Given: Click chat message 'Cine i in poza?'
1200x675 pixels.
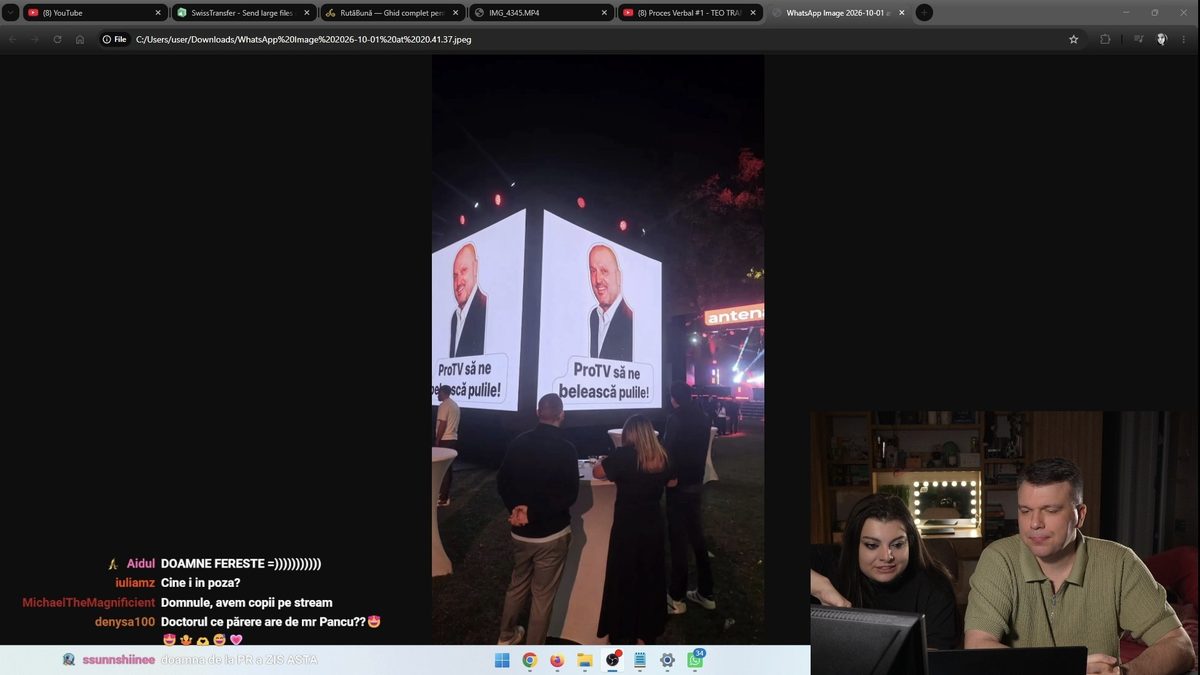Looking at the screenshot, I should pos(201,583).
